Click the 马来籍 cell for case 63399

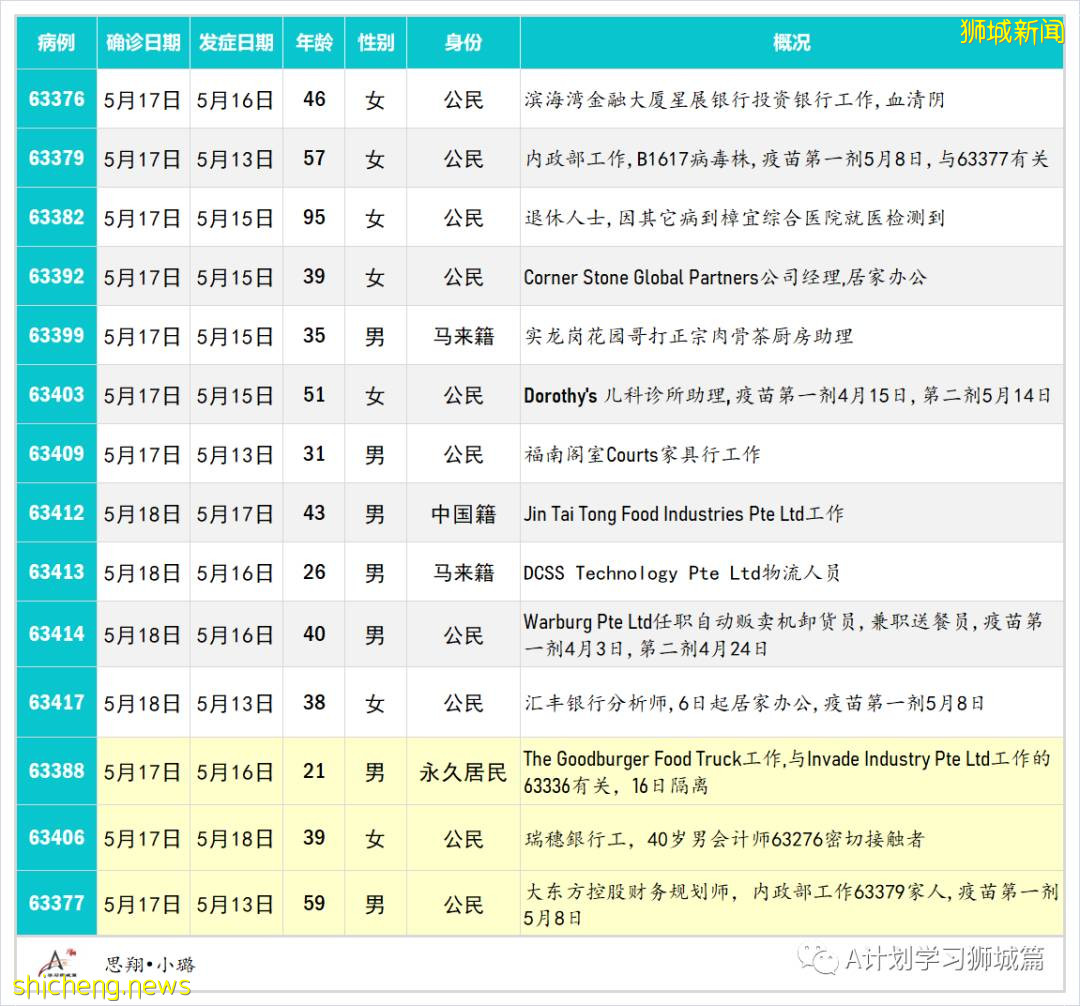pyautogui.click(x=461, y=336)
